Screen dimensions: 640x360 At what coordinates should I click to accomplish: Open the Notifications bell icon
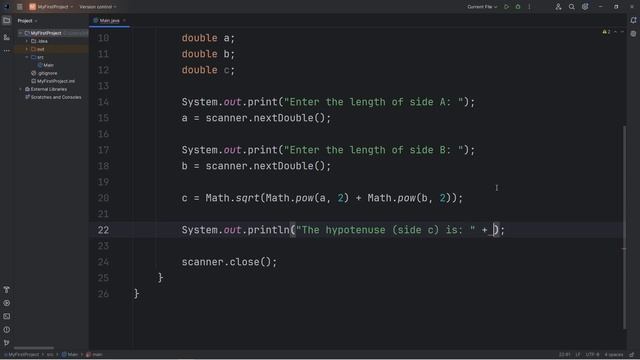pyautogui.click(x=633, y=20)
